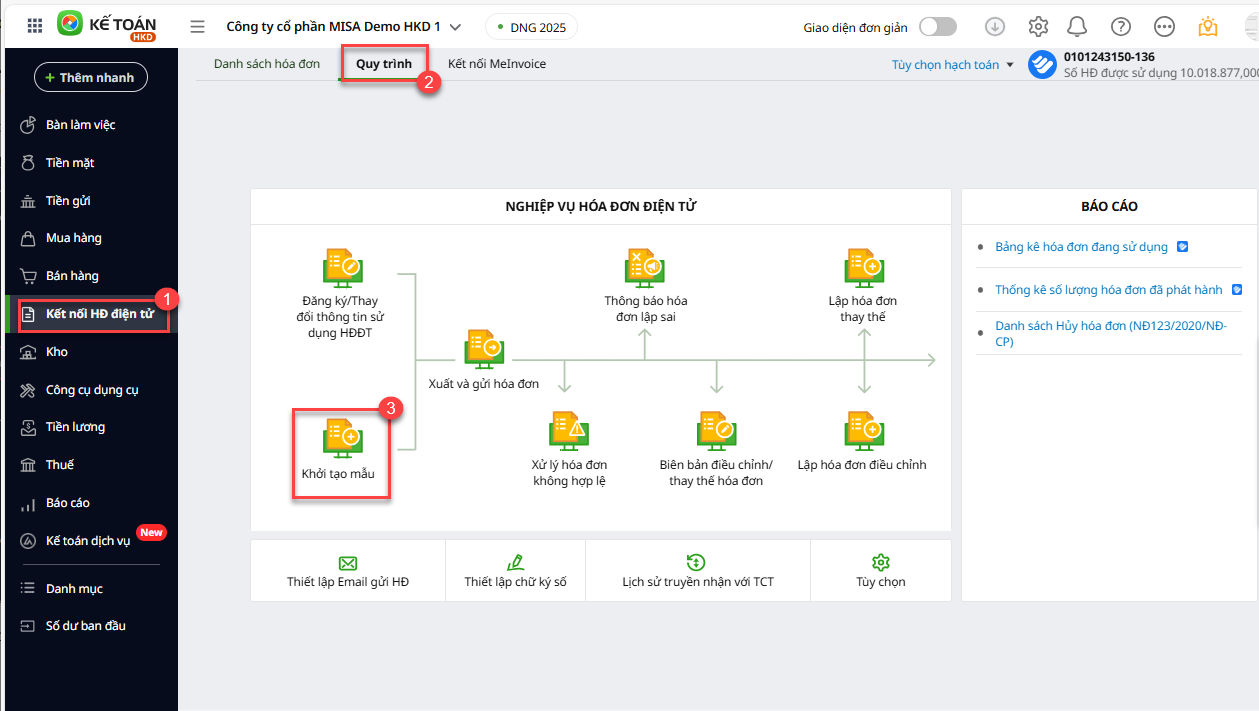Screen dimensions: 1259x711
Task: Open the app launcher grid icon
Action: point(34,27)
